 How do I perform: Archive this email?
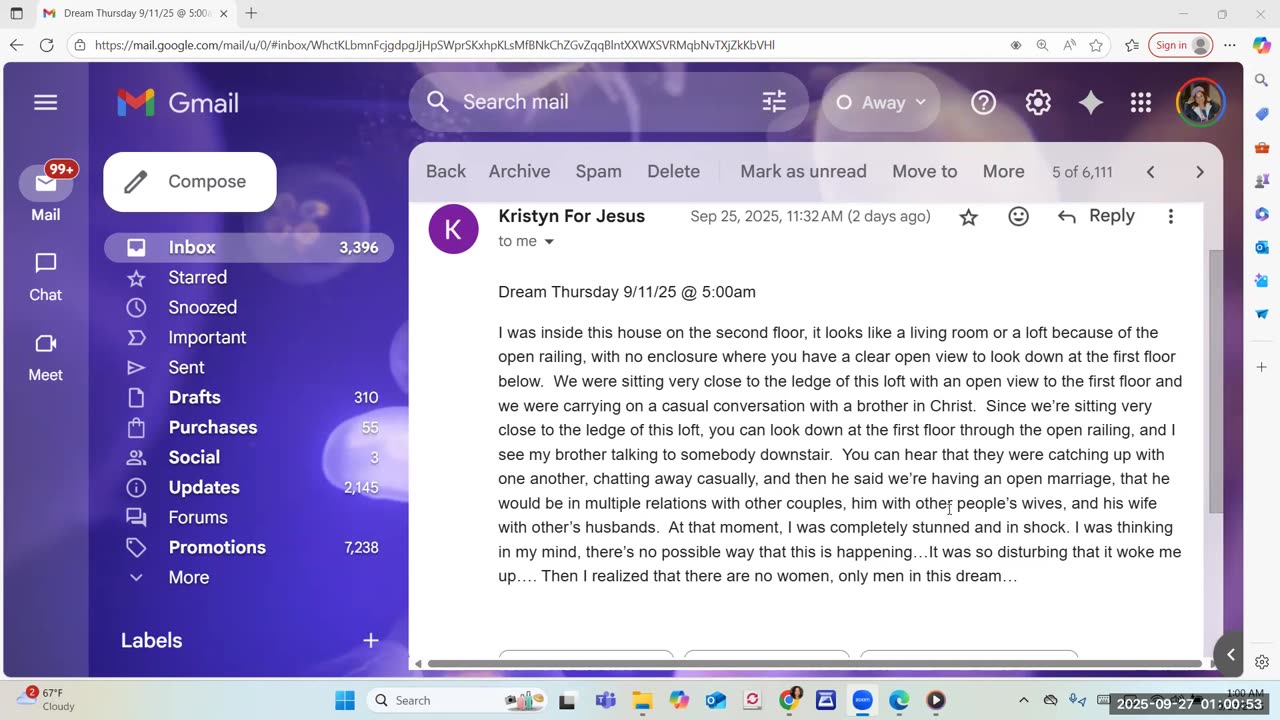click(x=519, y=171)
